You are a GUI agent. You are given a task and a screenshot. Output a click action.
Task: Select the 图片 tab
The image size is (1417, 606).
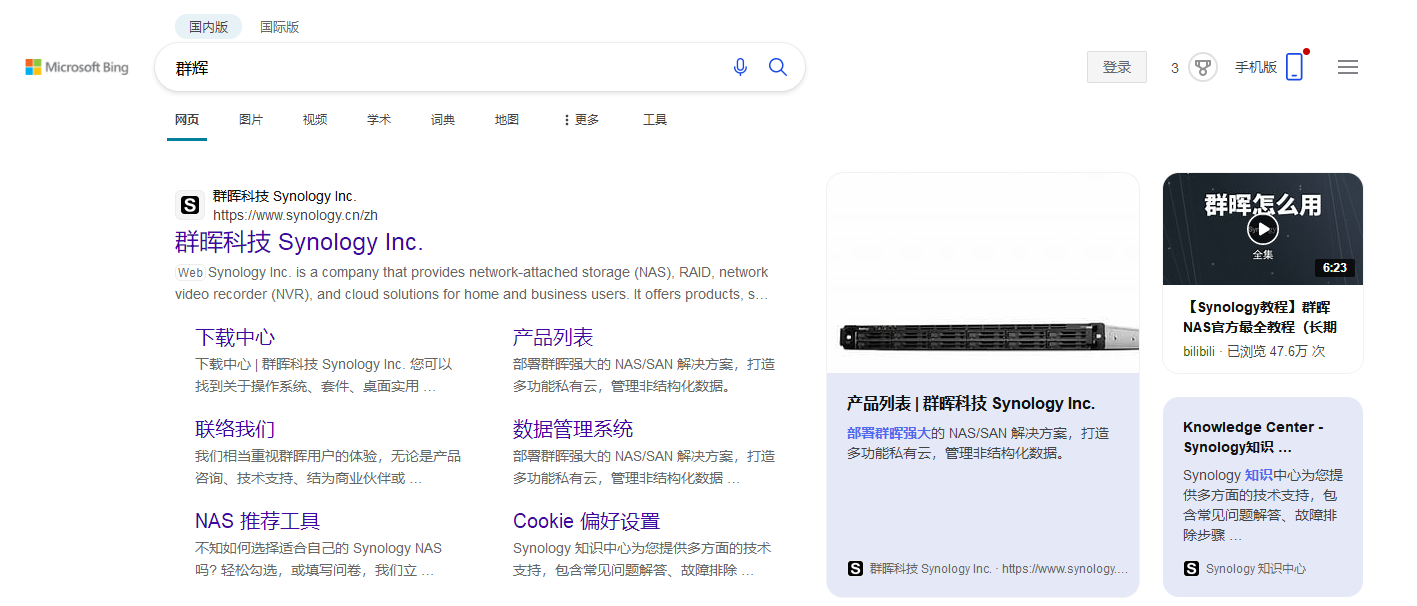coord(251,120)
